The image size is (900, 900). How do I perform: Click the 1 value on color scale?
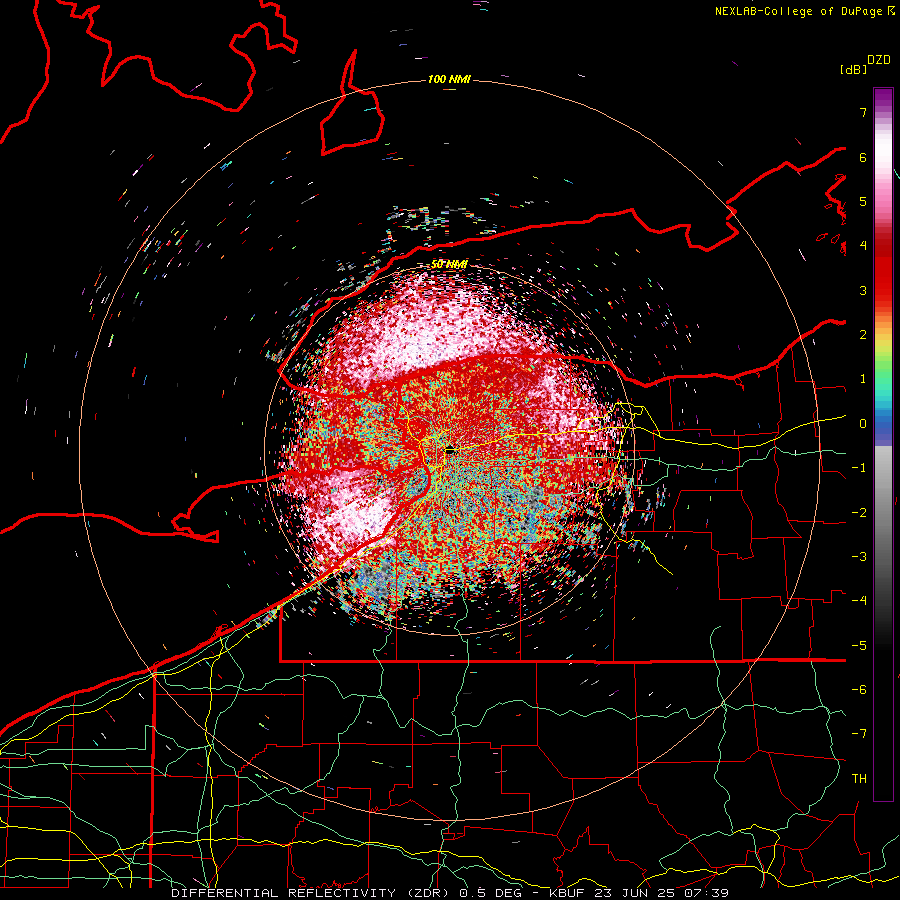863,379
